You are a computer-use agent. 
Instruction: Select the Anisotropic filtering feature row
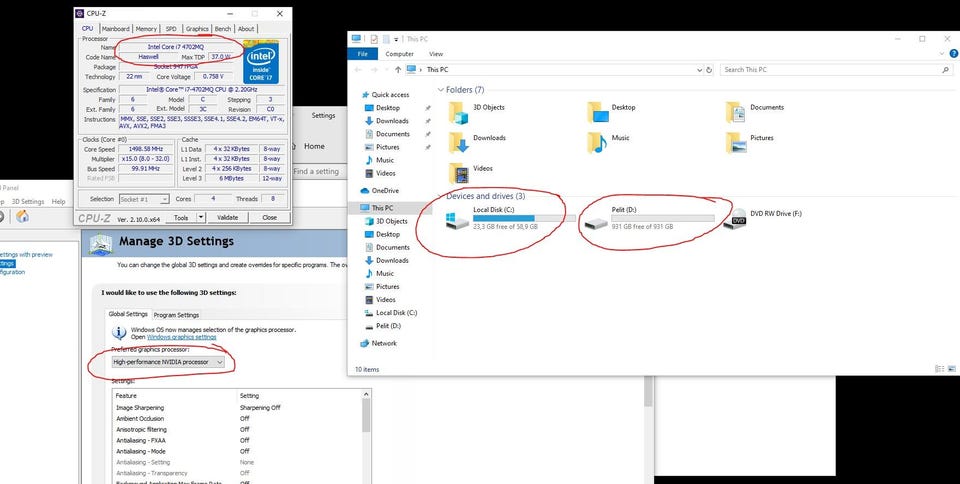(237, 430)
